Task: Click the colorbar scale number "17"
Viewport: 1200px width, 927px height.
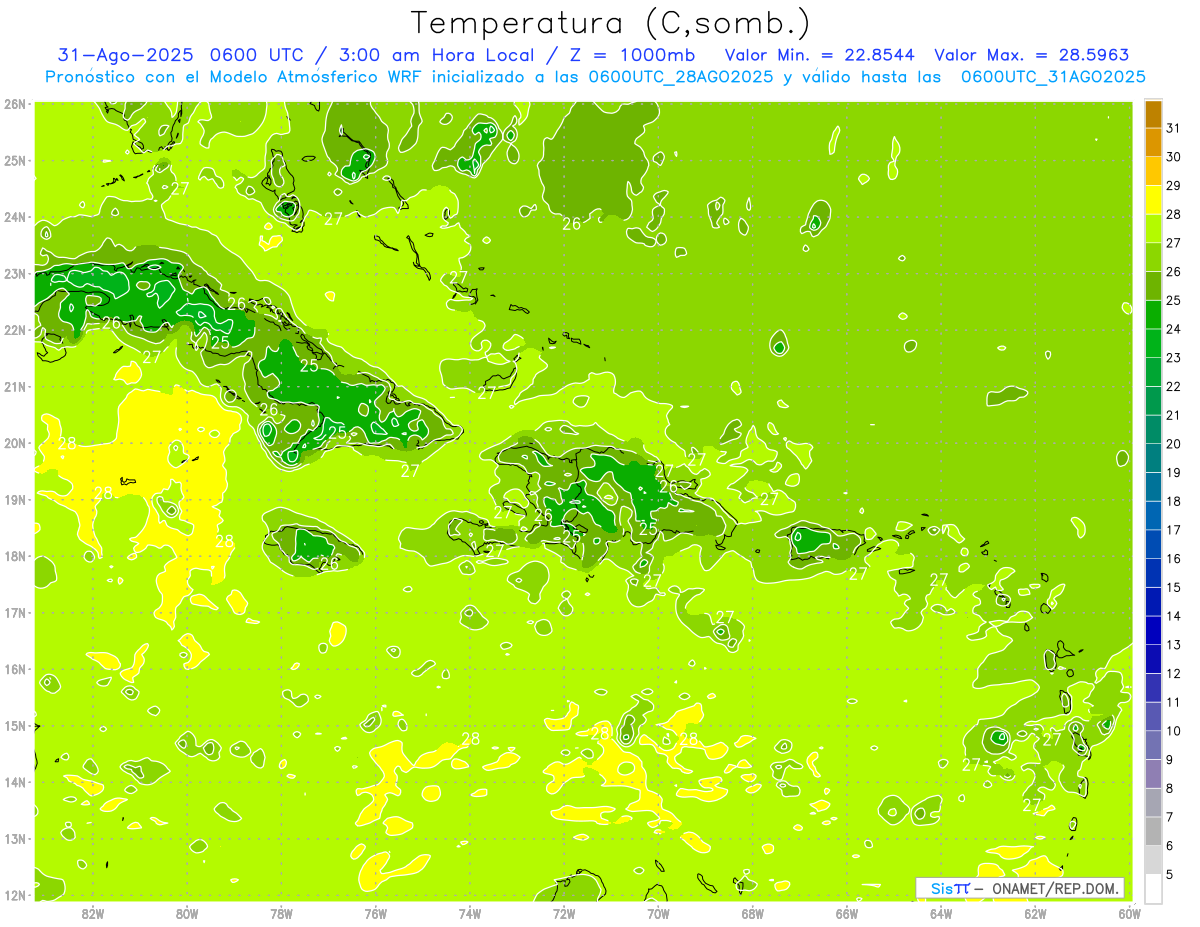Action: coord(1173,530)
